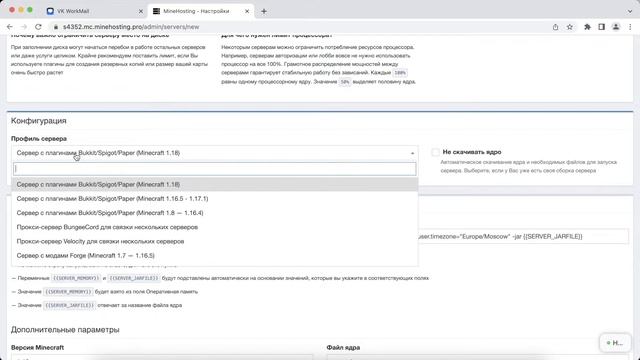Share this page via share icon
640x360 pixels.
555,27
